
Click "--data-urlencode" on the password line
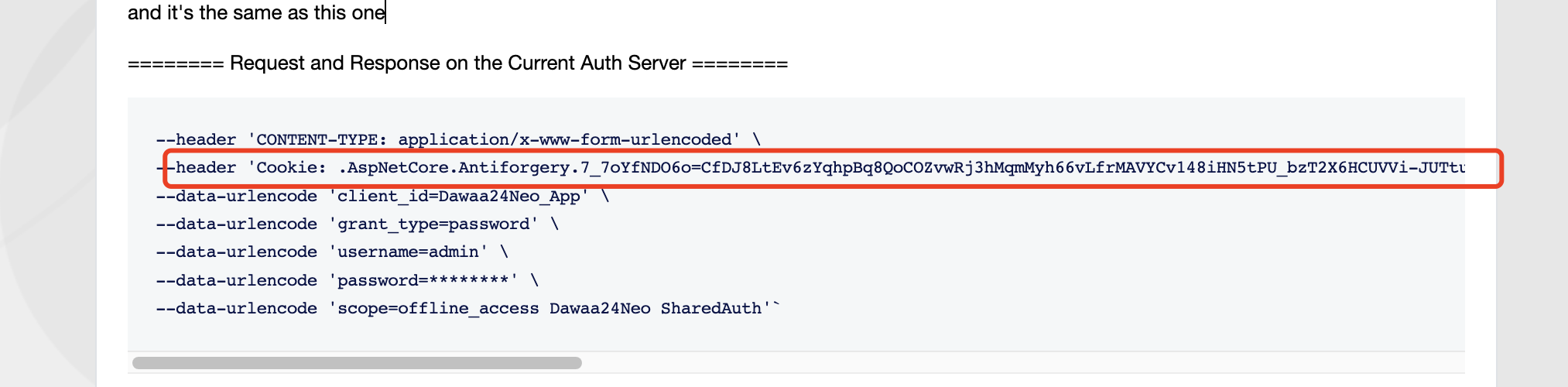click(237, 281)
